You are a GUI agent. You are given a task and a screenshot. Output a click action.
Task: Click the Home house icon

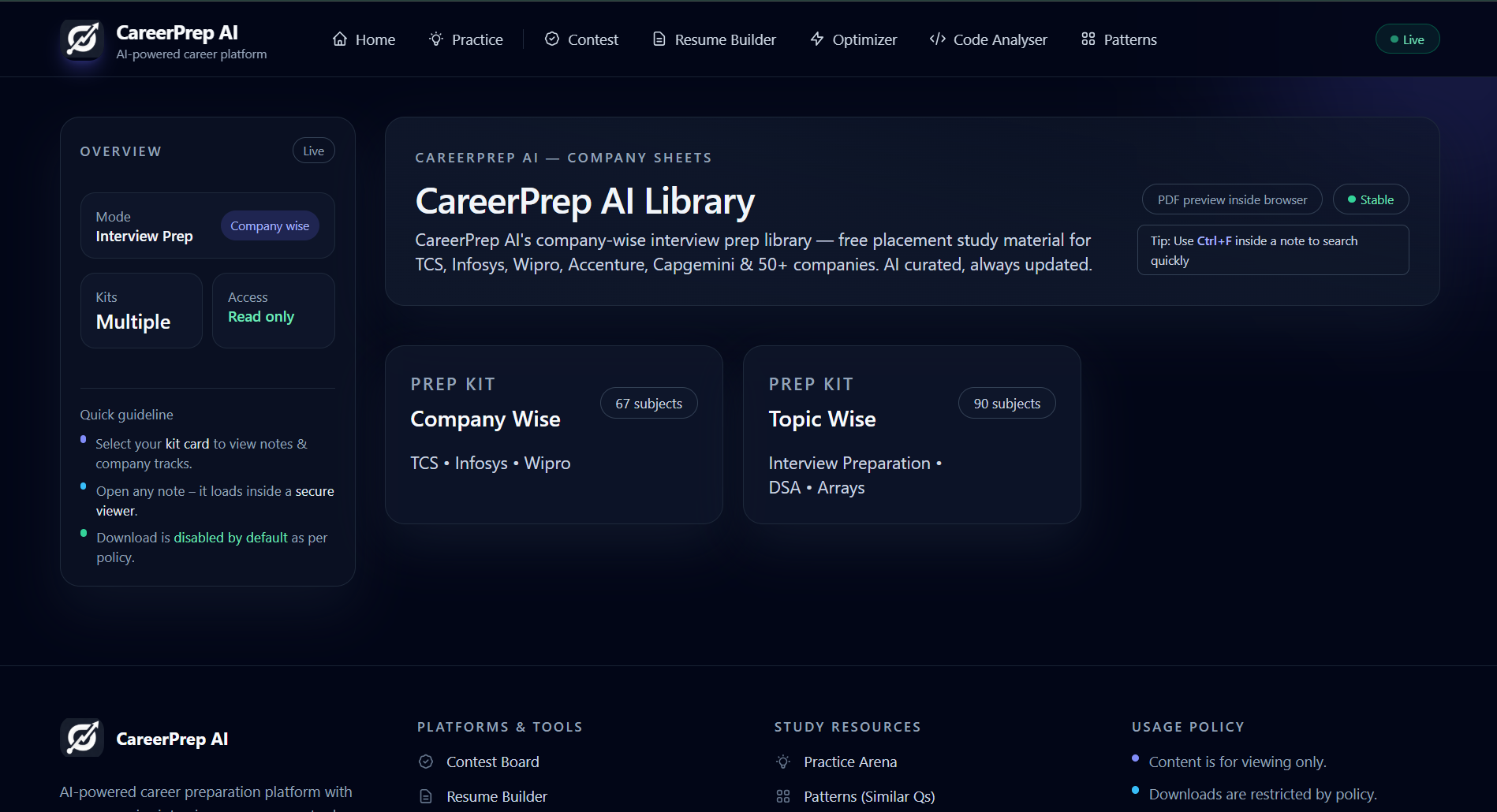(x=340, y=39)
